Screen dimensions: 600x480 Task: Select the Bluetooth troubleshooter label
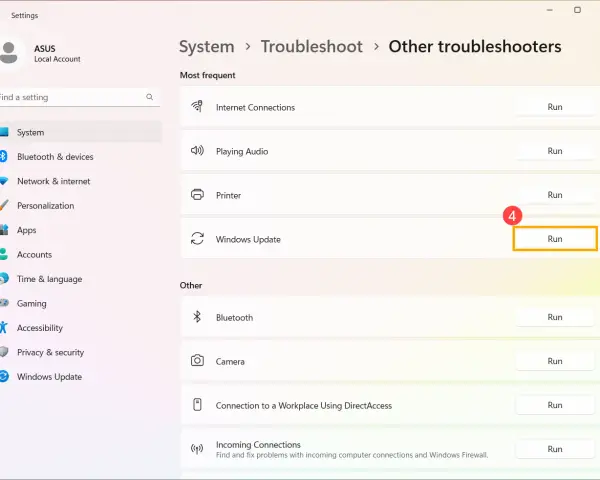234,318
